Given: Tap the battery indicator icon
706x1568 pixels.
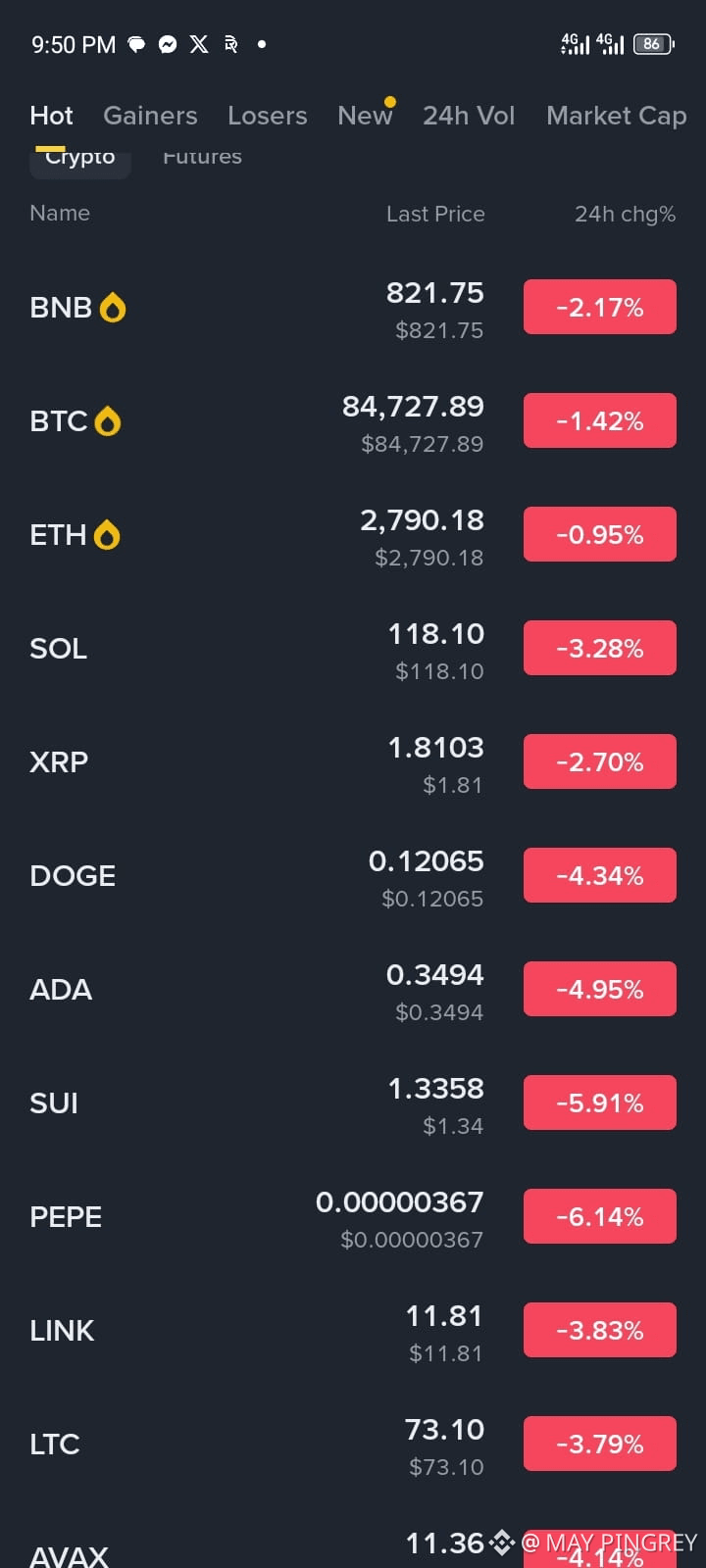Looking at the screenshot, I should pyautogui.click(x=653, y=44).
